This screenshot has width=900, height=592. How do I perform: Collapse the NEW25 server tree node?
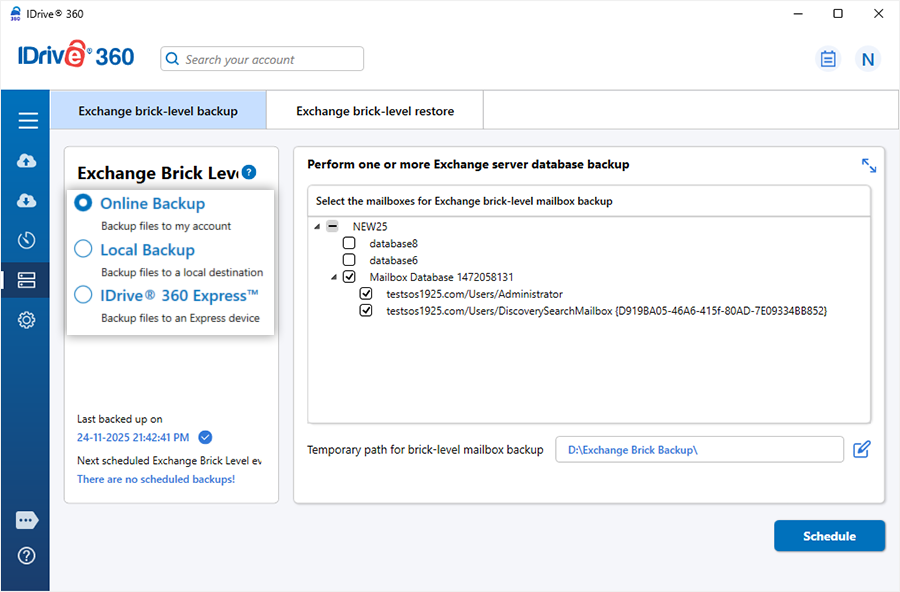tap(318, 226)
